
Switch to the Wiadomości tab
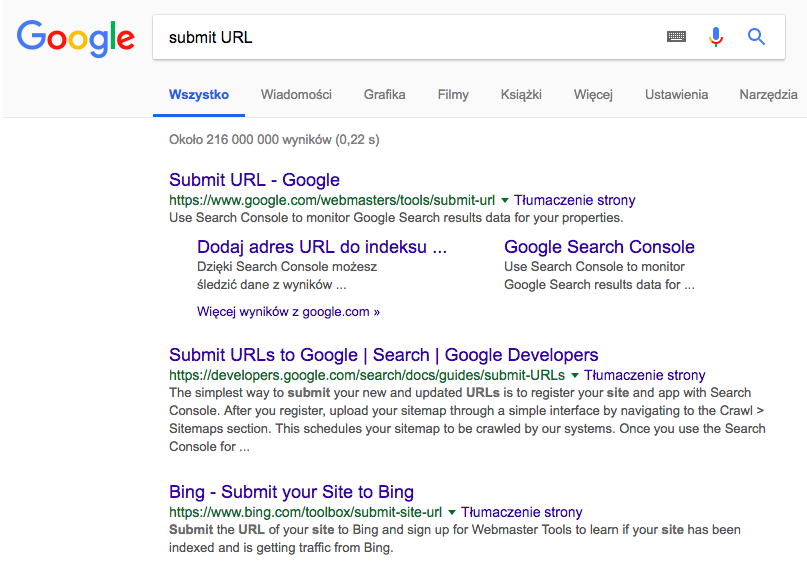(x=296, y=95)
